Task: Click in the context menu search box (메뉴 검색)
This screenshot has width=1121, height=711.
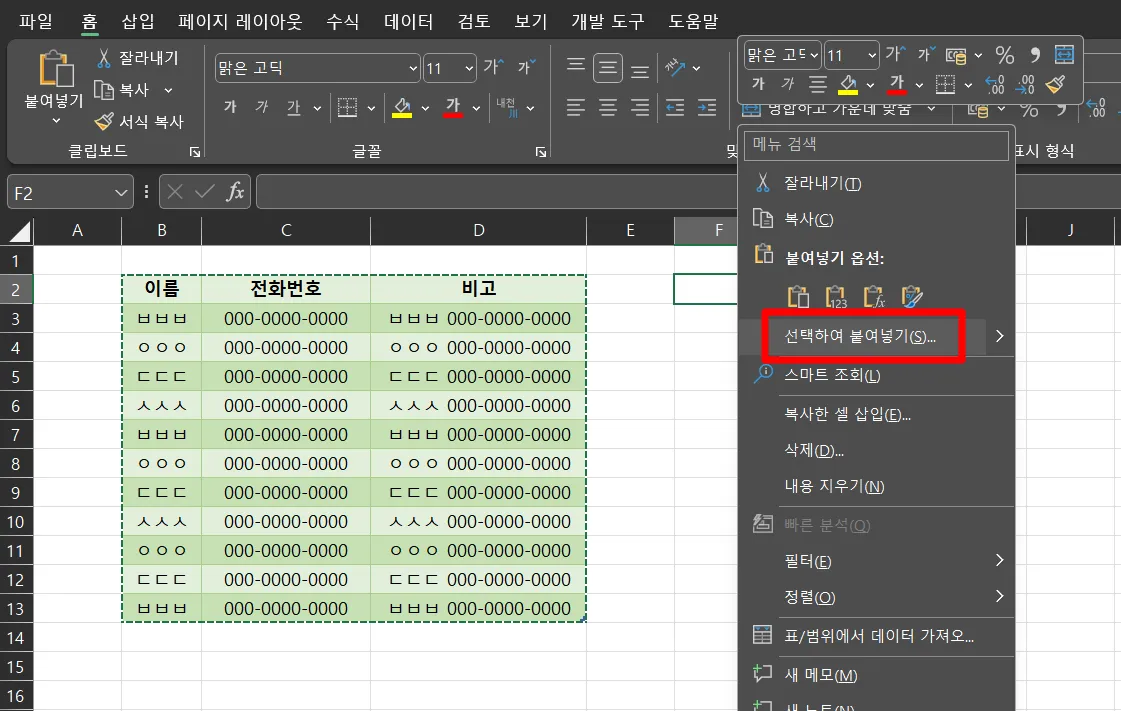Action: (876, 144)
